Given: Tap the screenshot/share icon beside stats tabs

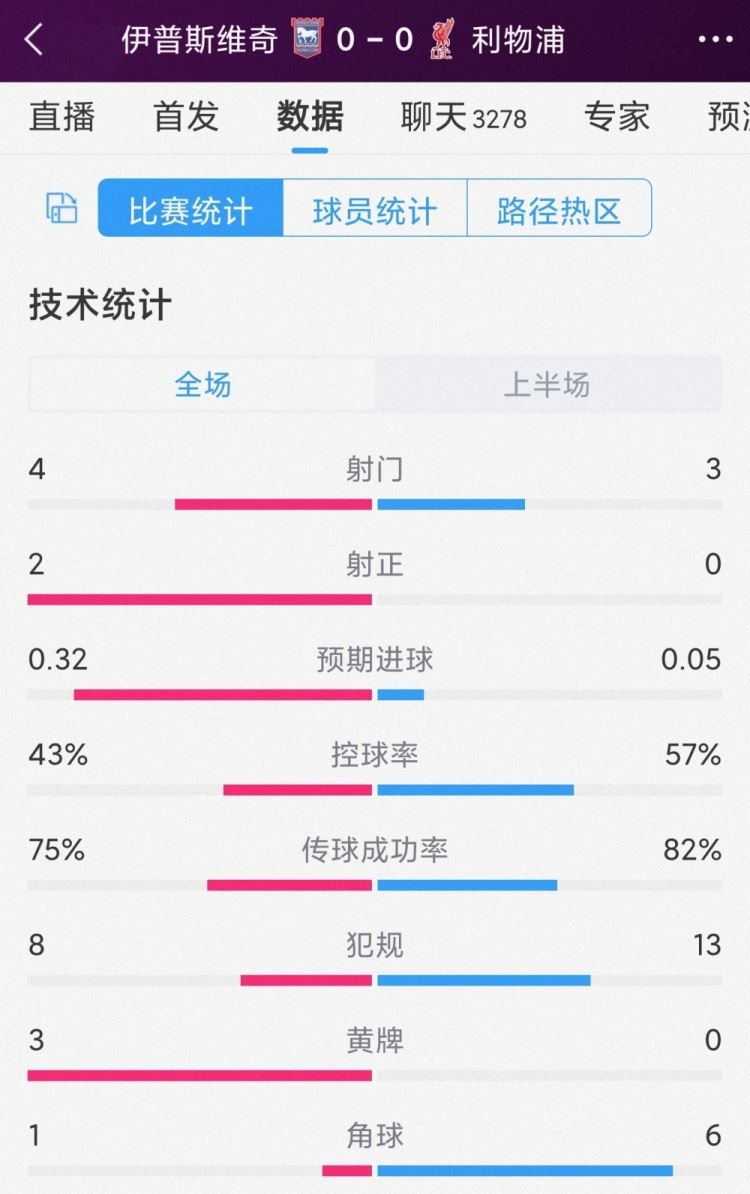Looking at the screenshot, I should point(61,207).
